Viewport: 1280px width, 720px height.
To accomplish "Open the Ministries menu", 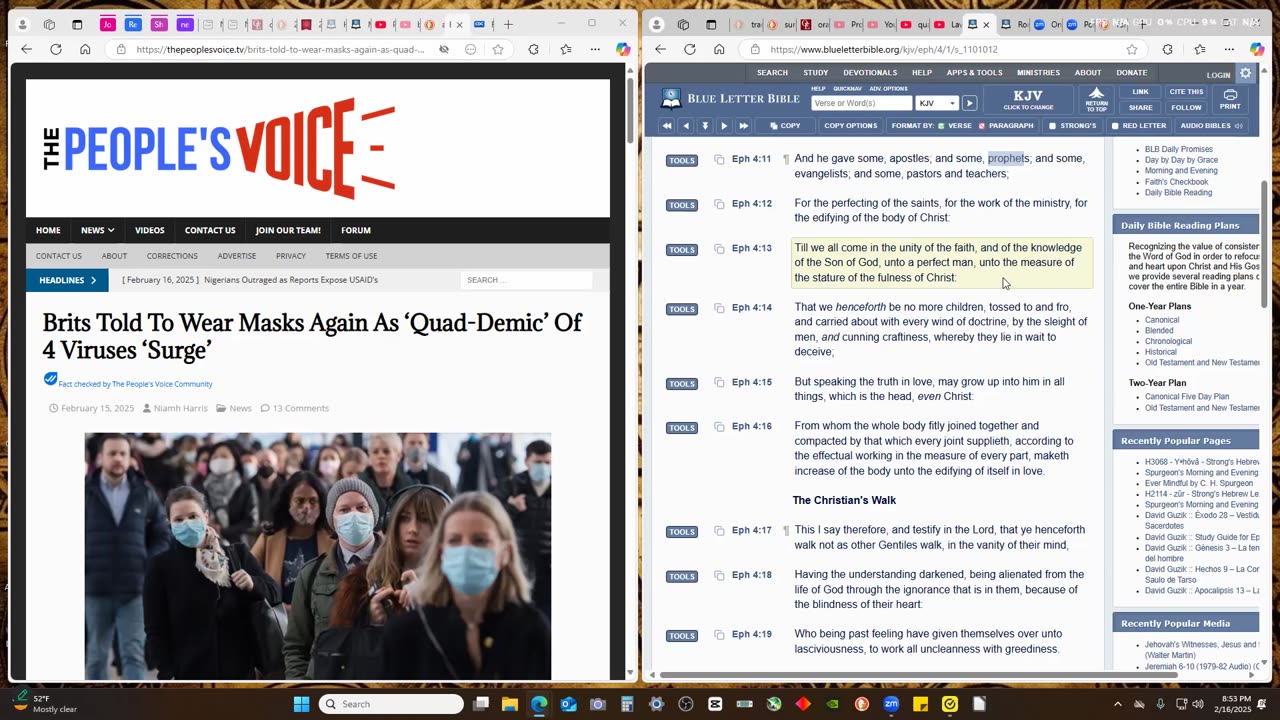I will tap(1038, 72).
